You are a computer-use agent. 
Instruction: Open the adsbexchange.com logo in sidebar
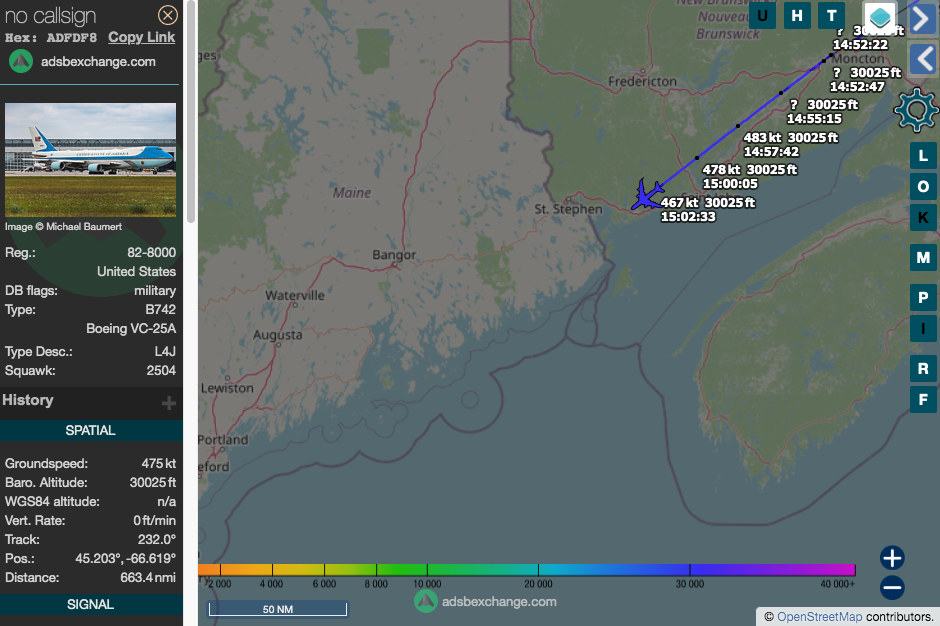pyautogui.click(x=82, y=61)
